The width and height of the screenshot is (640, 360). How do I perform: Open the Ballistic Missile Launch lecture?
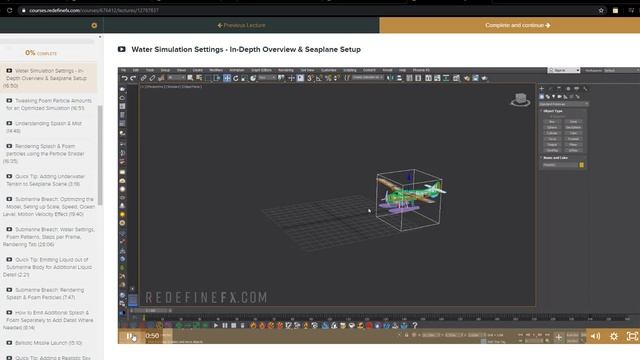(48, 343)
